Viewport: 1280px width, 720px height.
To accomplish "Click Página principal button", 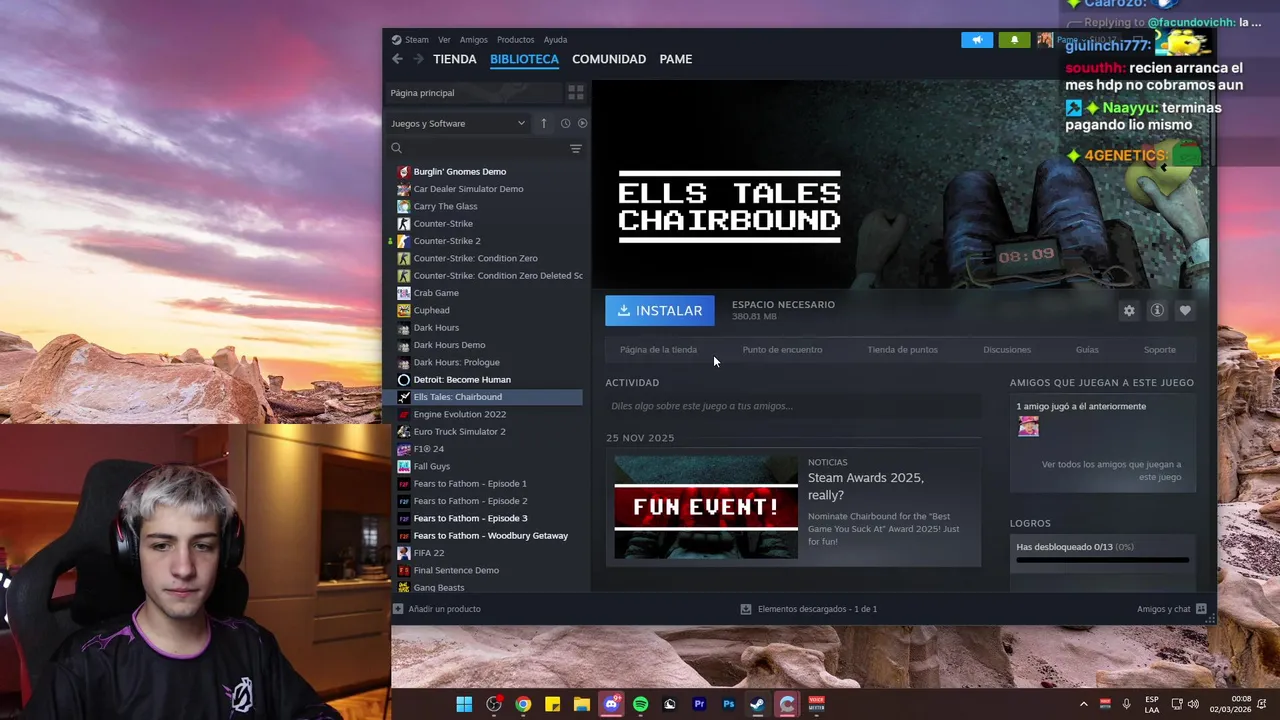I will click(475, 93).
